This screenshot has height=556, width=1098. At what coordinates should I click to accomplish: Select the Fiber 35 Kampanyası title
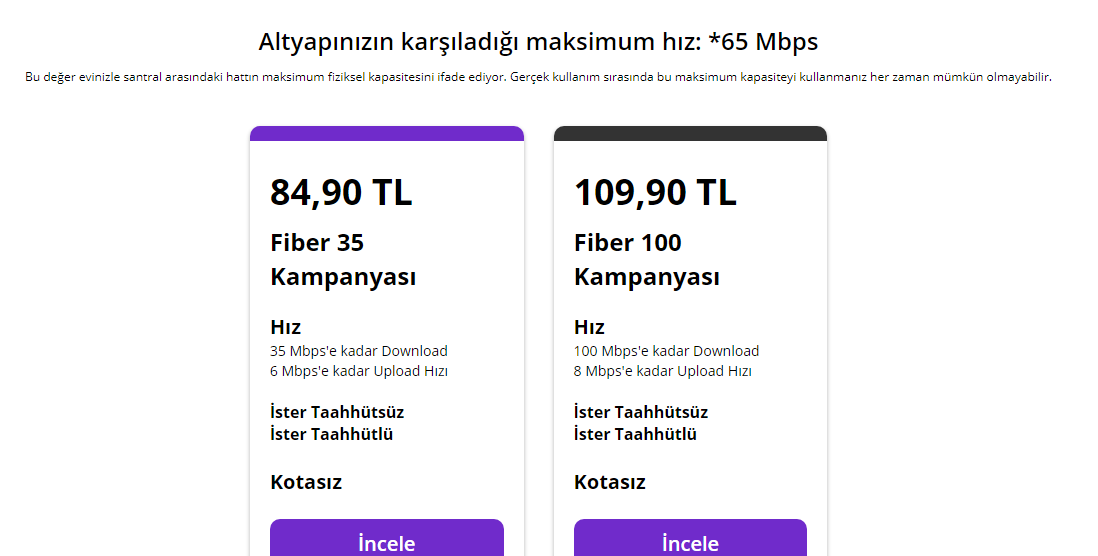343,260
